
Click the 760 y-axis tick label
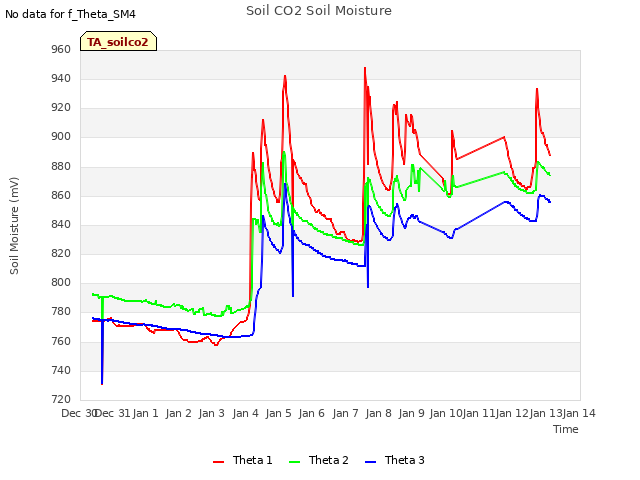pyautogui.click(x=61, y=341)
